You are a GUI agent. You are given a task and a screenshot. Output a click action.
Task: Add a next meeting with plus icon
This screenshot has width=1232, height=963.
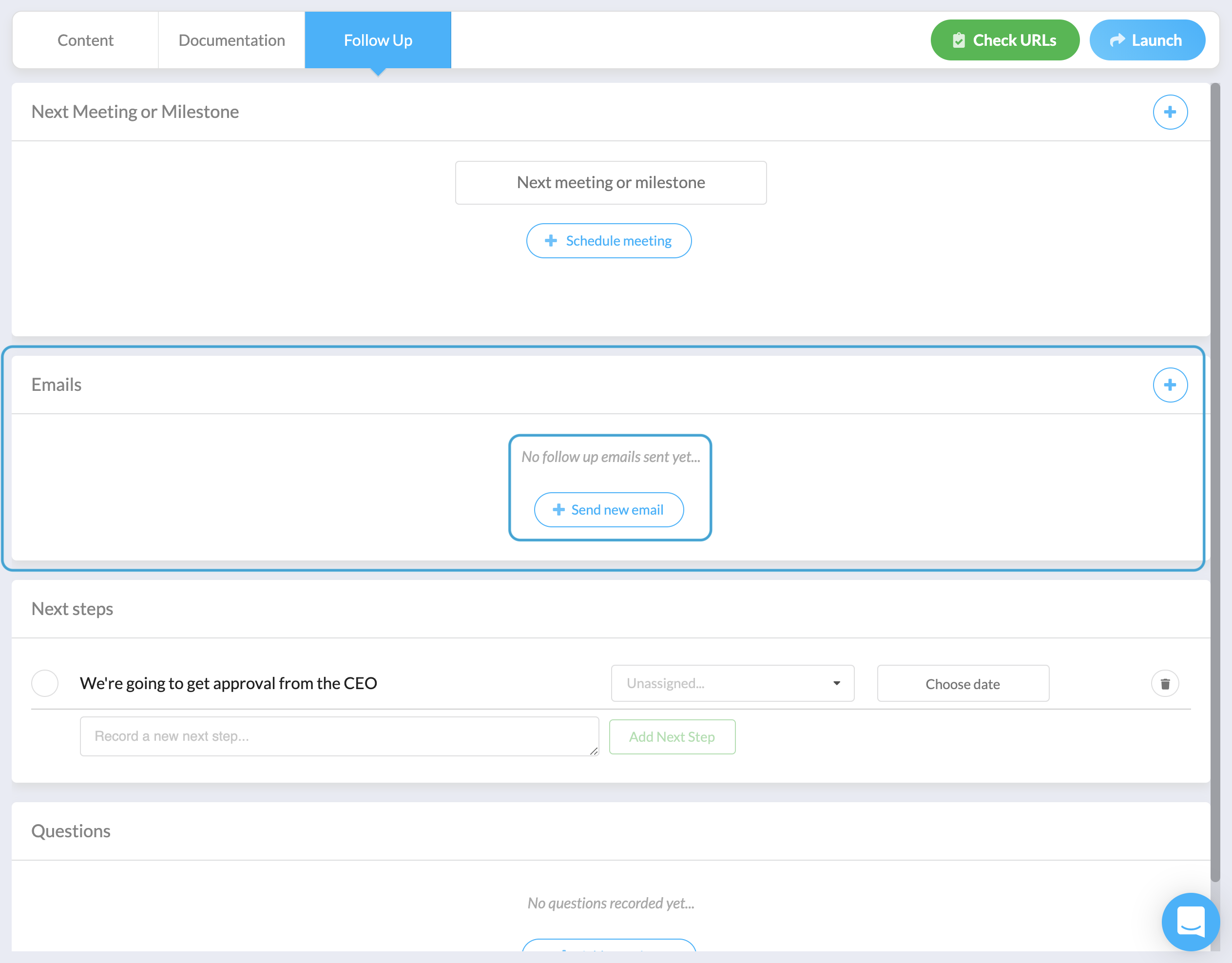tap(1170, 112)
